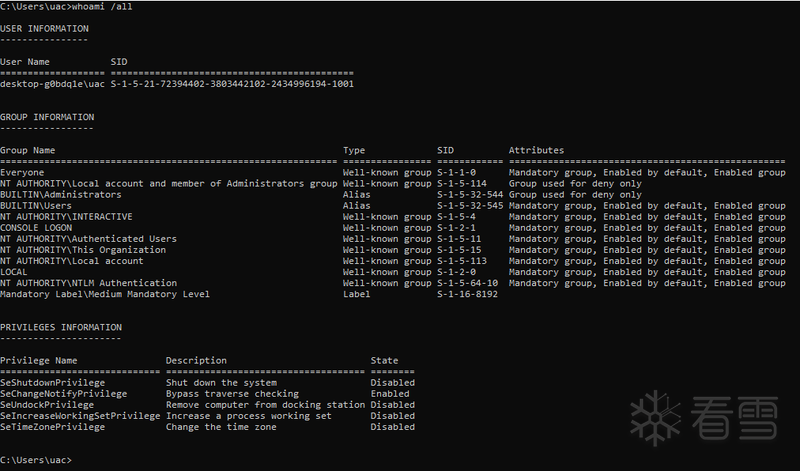Click the SID S-1-5-113
Screen dimensions: 800x471
(462, 261)
